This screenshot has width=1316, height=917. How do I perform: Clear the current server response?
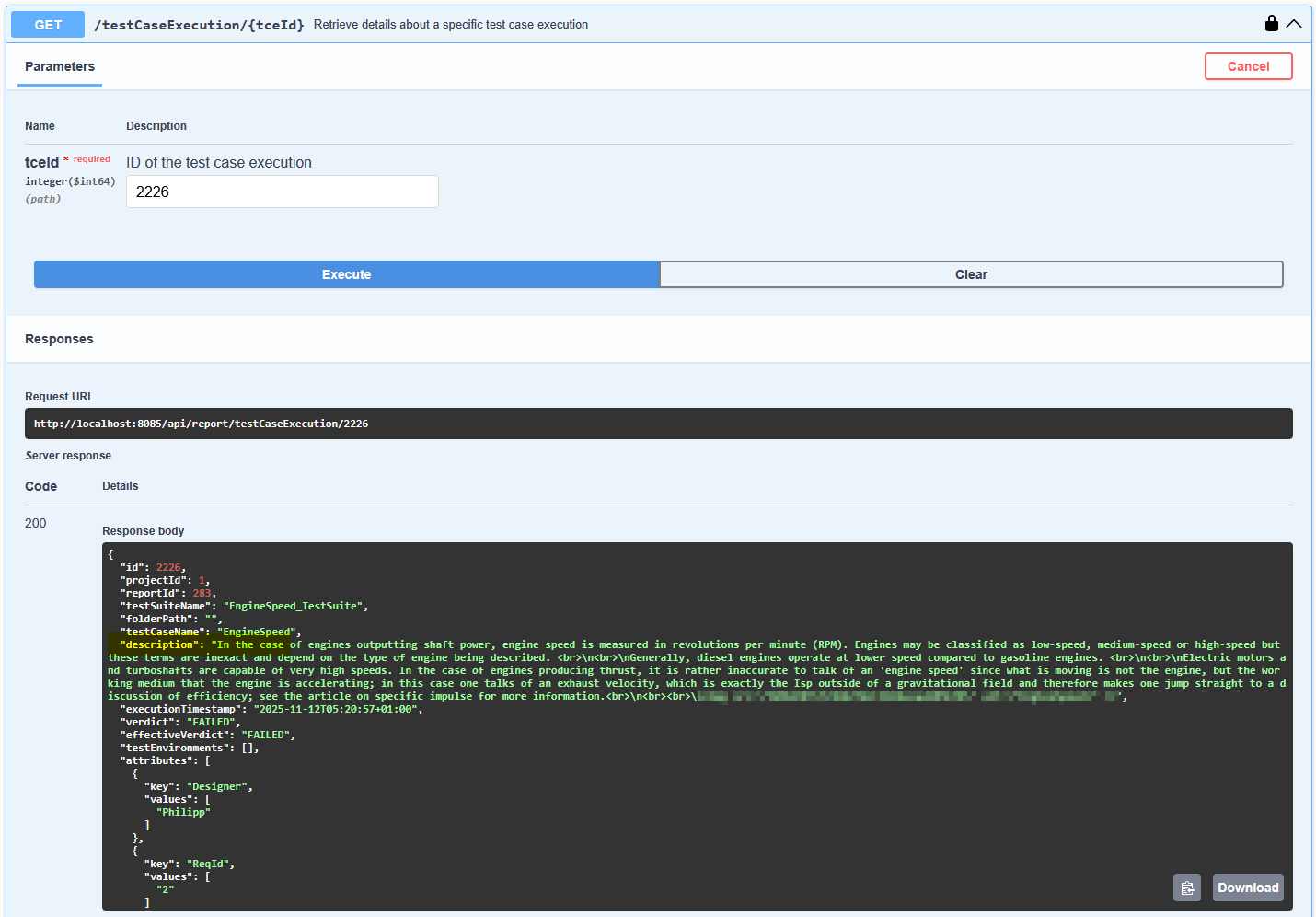coord(971,273)
